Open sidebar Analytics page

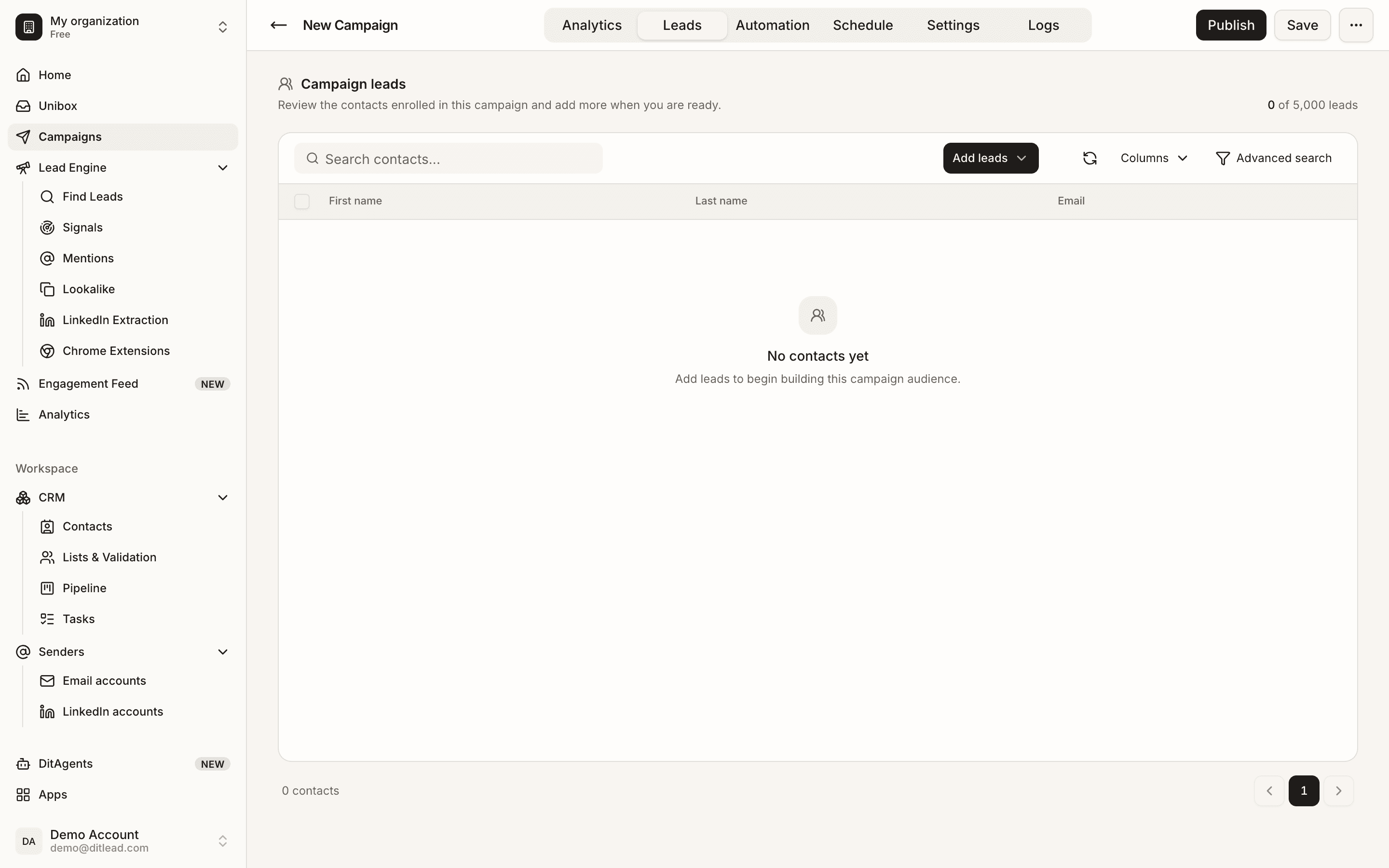tap(122, 415)
